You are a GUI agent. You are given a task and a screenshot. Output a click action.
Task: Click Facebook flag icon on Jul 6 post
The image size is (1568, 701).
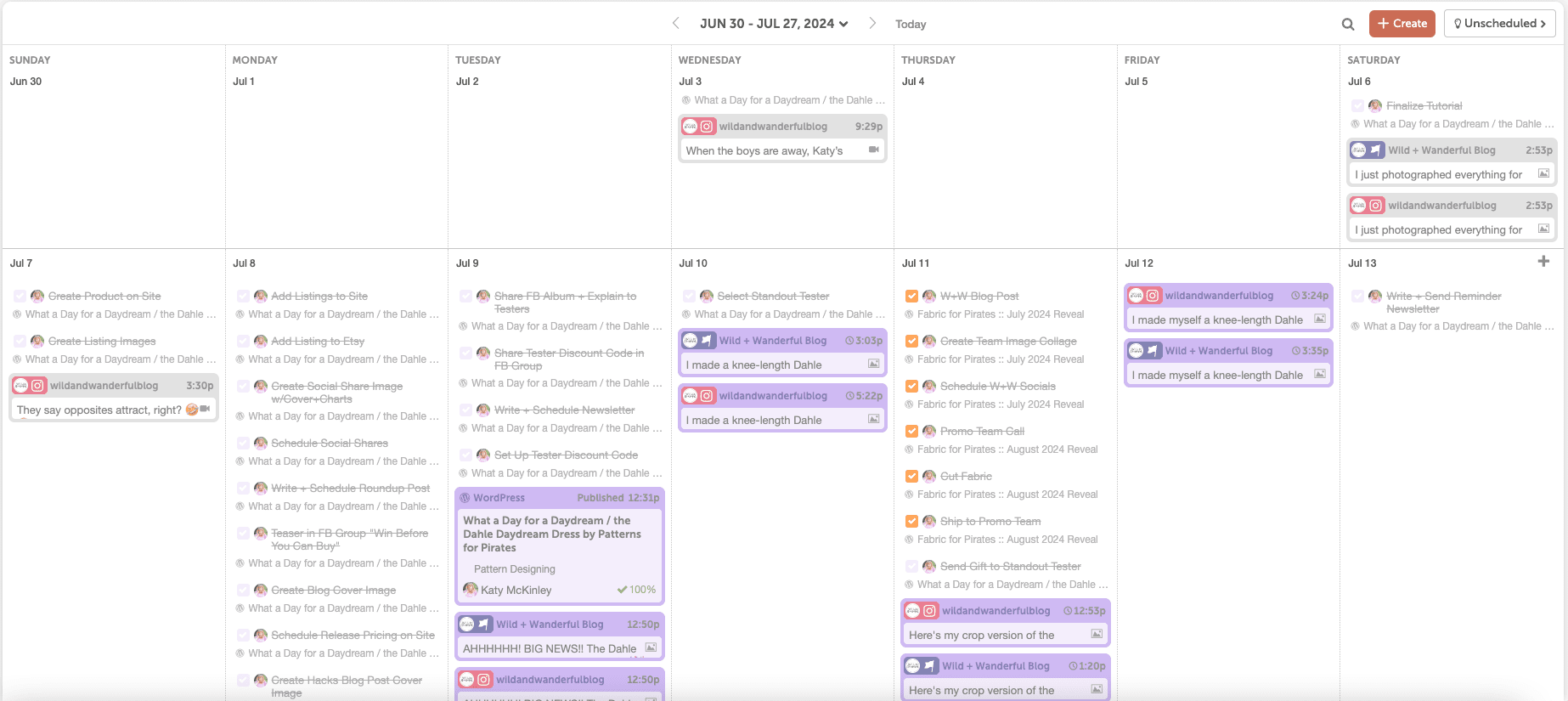click(x=1375, y=150)
